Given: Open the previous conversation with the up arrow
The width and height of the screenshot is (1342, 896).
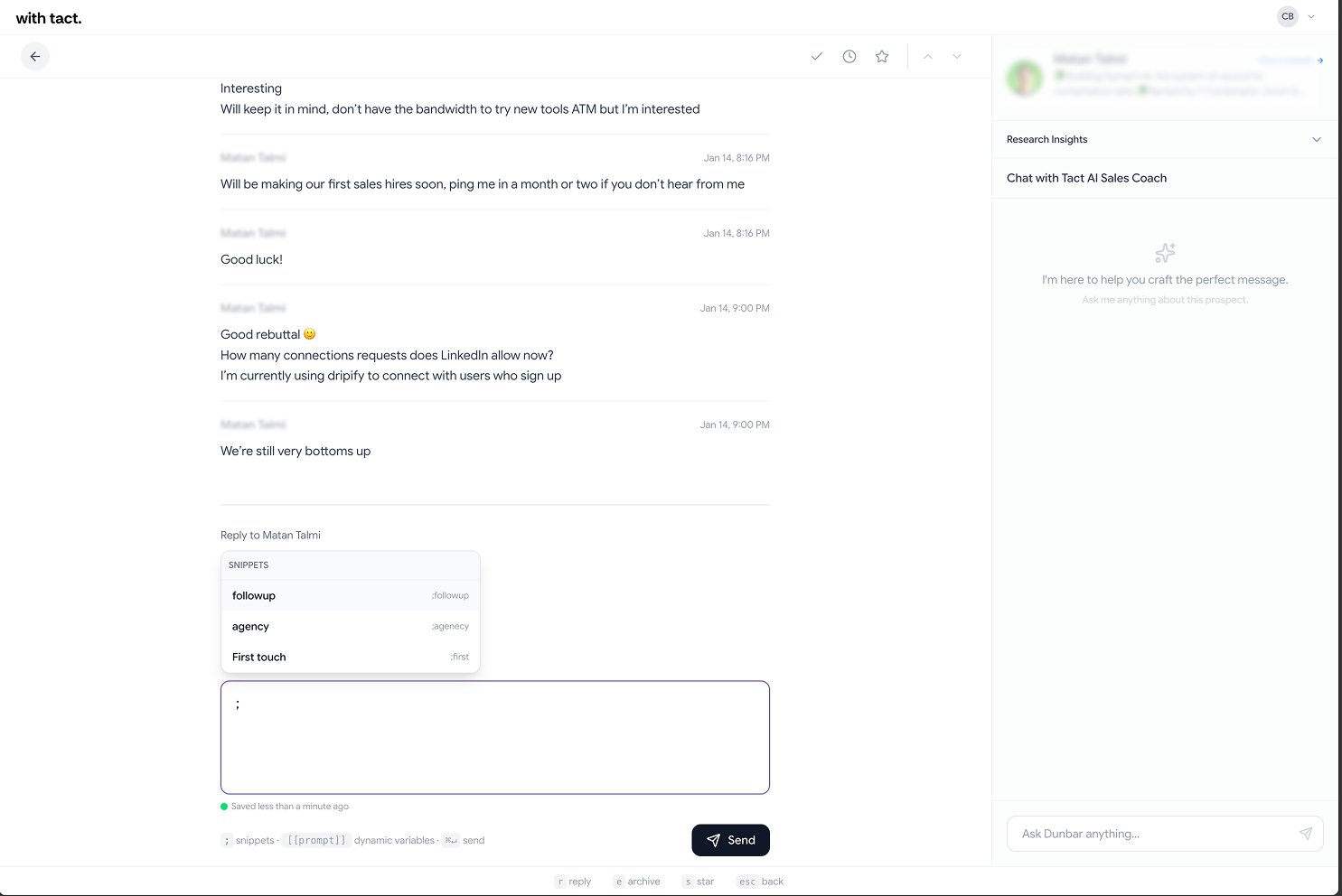Looking at the screenshot, I should 928,56.
